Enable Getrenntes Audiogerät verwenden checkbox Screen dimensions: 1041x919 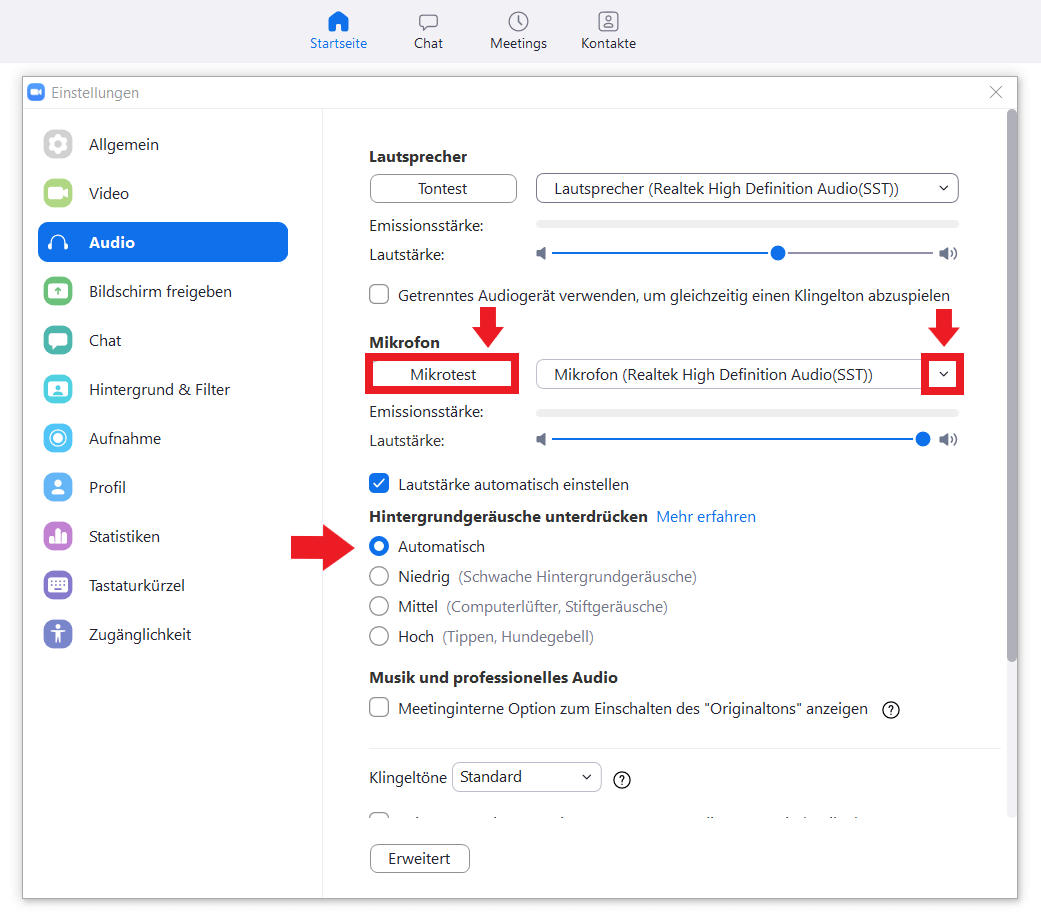coord(379,295)
